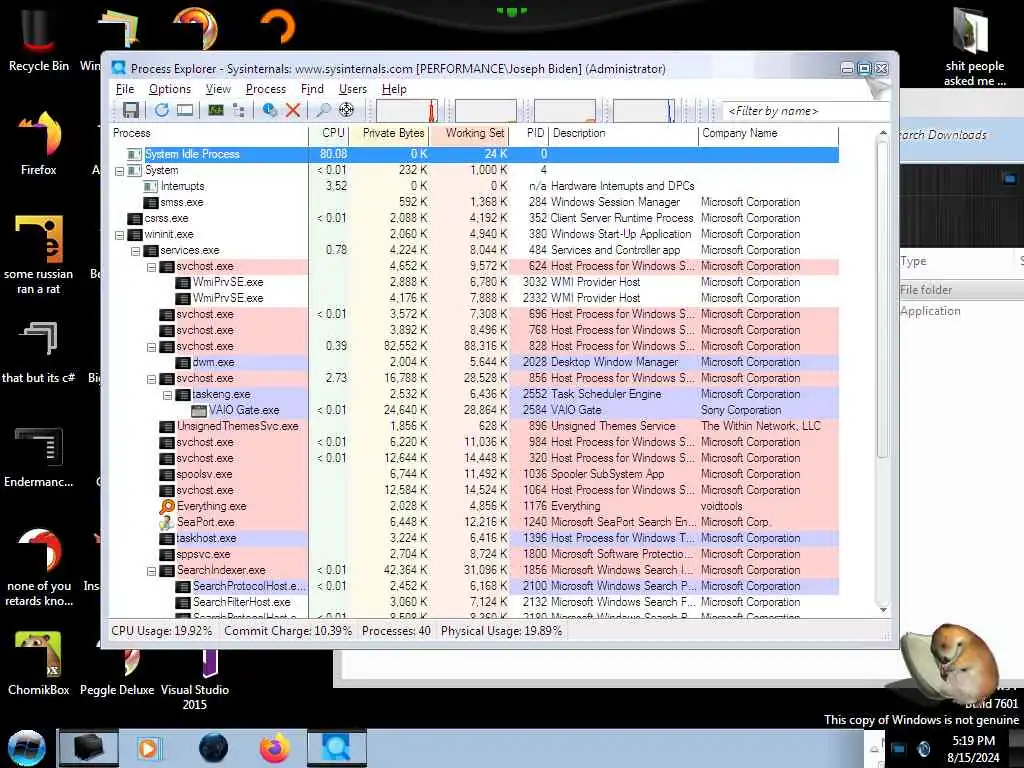Open the Users menu
The height and width of the screenshot is (768, 1024).
coord(353,89)
